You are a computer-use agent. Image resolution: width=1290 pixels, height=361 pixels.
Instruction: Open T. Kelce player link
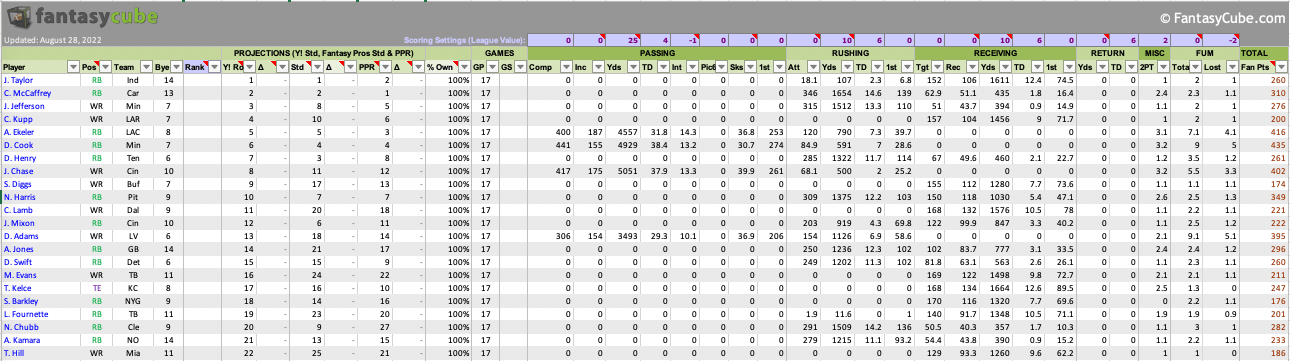pyautogui.click(x=18, y=287)
